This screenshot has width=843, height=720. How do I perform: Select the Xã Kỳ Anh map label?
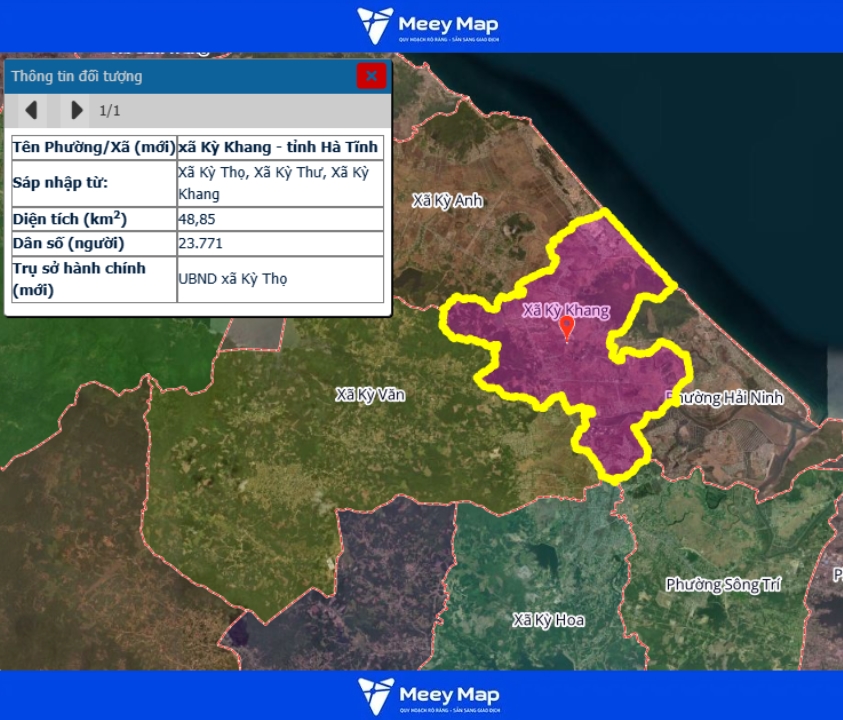click(x=447, y=201)
